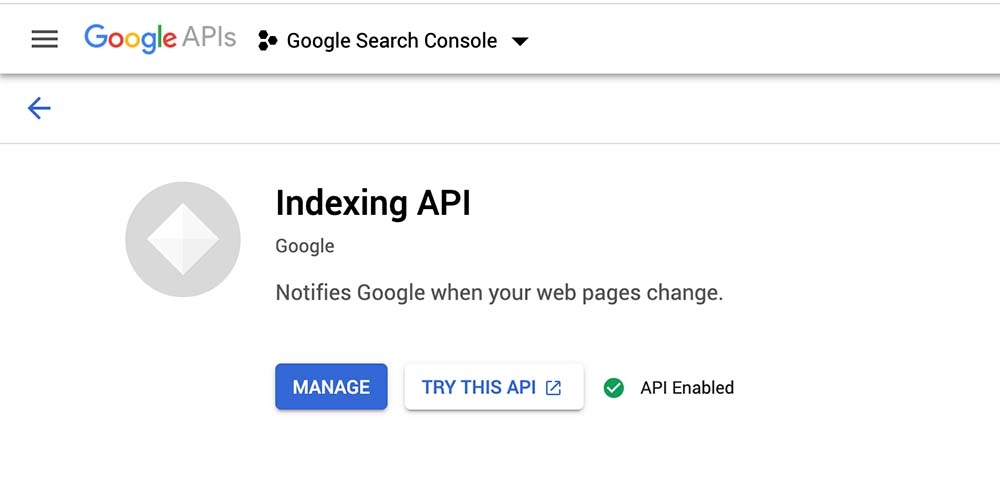Click the external-link icon in TRY THIS API
This screenshot has height=499, width=1000.
click(x=553, y=388)
